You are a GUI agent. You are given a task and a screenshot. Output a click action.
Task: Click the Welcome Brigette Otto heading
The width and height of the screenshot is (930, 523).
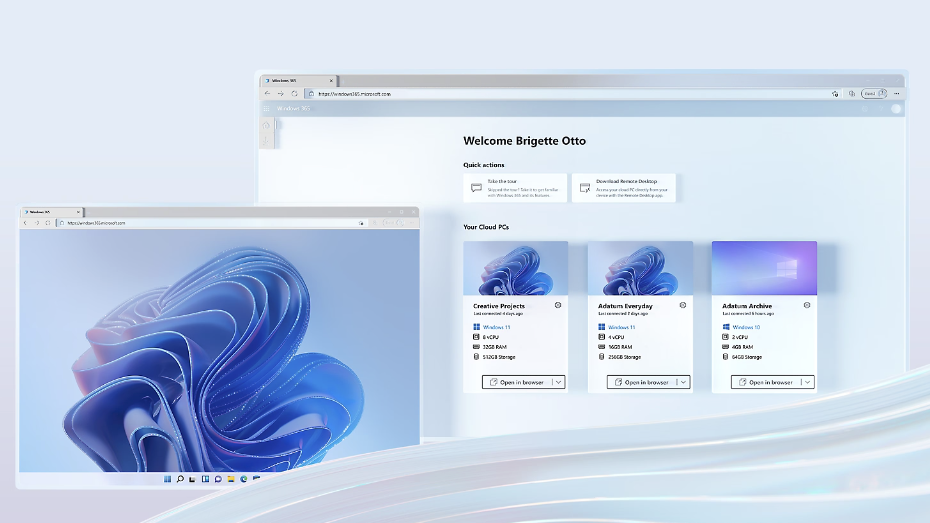tap(524, 141)
